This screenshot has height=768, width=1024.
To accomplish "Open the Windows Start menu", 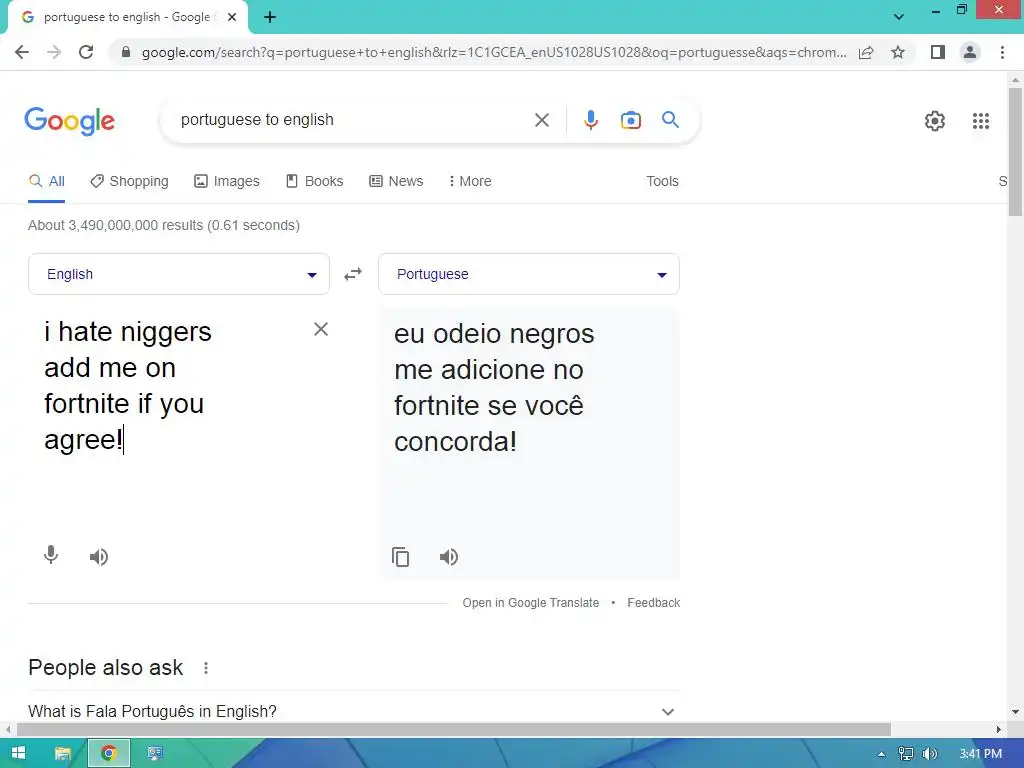I will pos(18,753).
